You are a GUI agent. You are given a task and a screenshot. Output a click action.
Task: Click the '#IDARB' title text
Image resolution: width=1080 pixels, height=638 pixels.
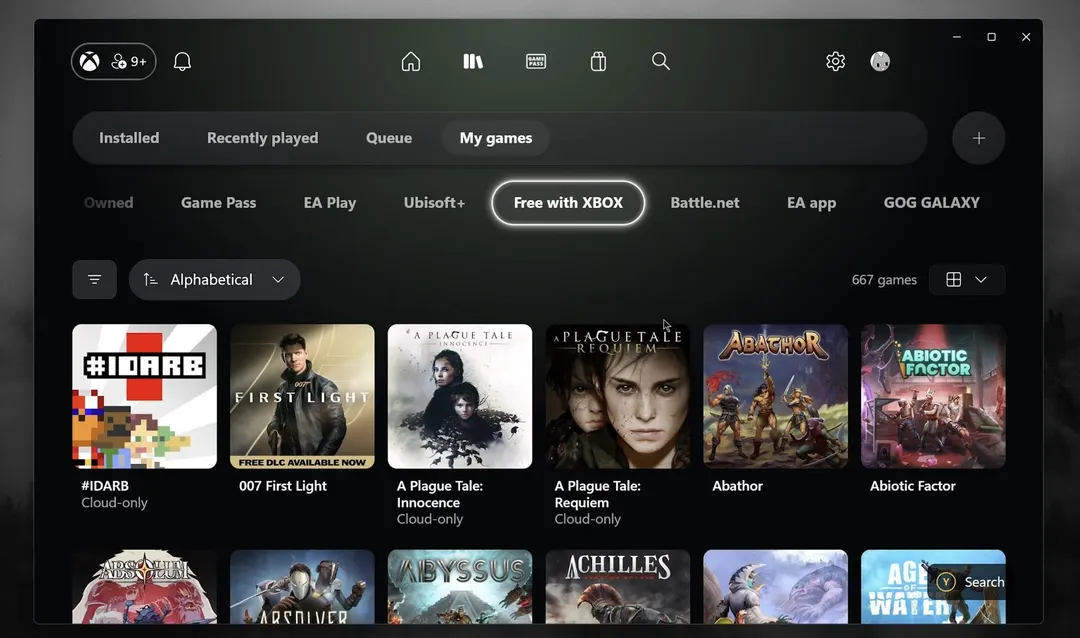[x=105, y=486]
